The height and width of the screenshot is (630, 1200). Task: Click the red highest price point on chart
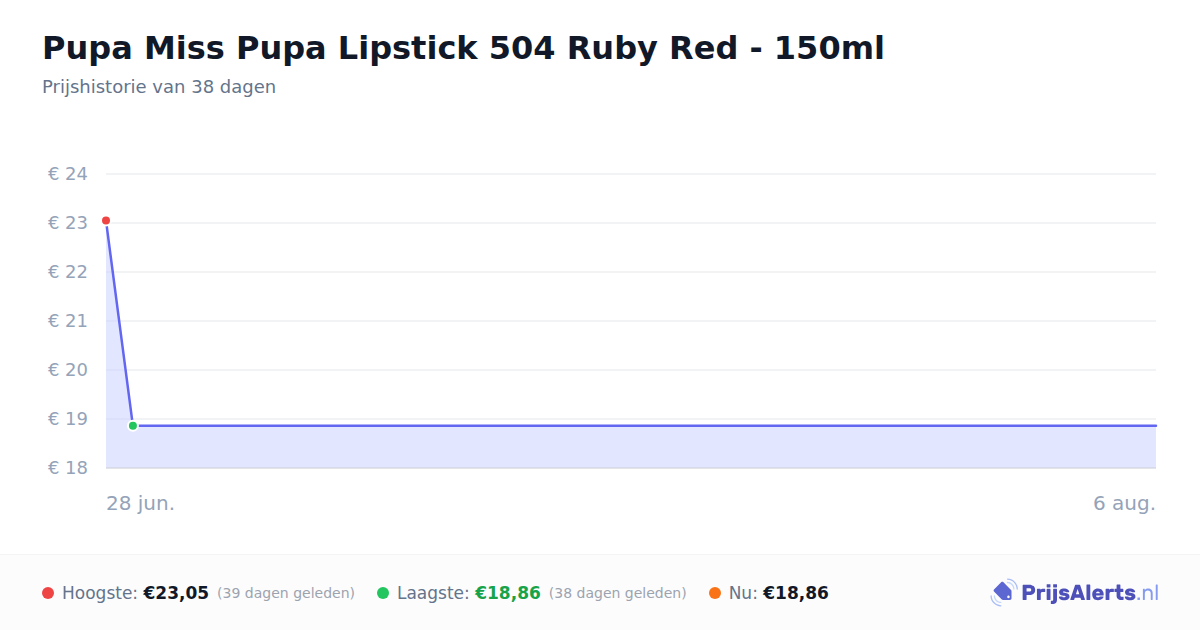[x=106, y=220]
